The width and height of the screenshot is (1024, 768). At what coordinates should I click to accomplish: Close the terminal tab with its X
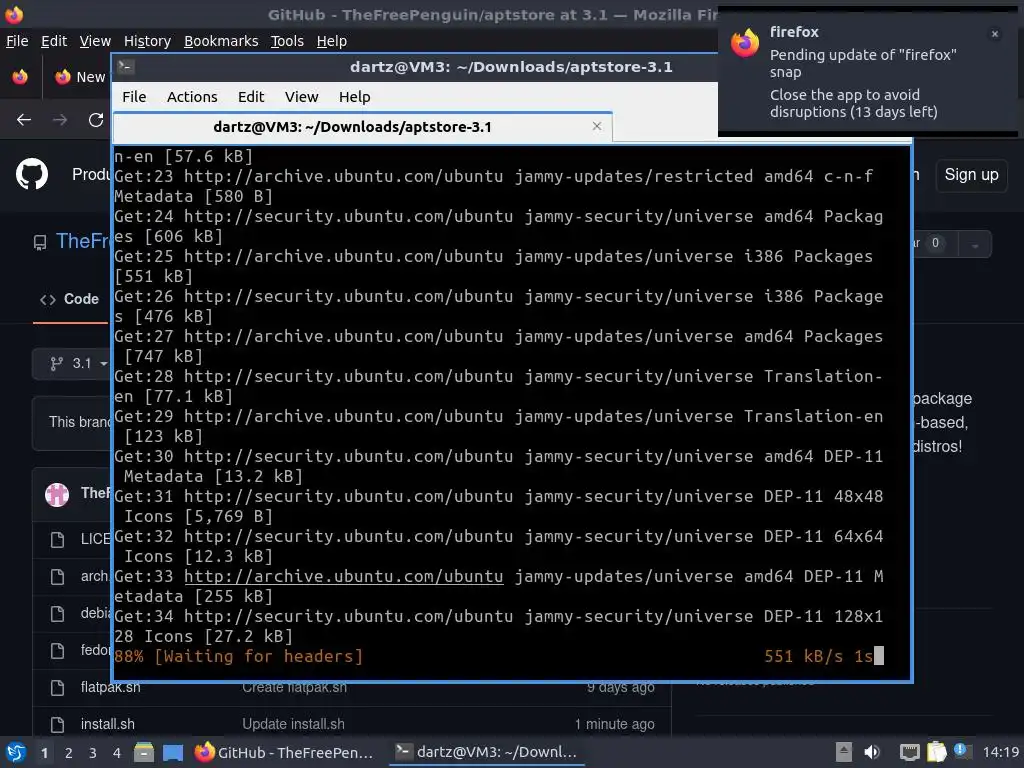[597, 126]
